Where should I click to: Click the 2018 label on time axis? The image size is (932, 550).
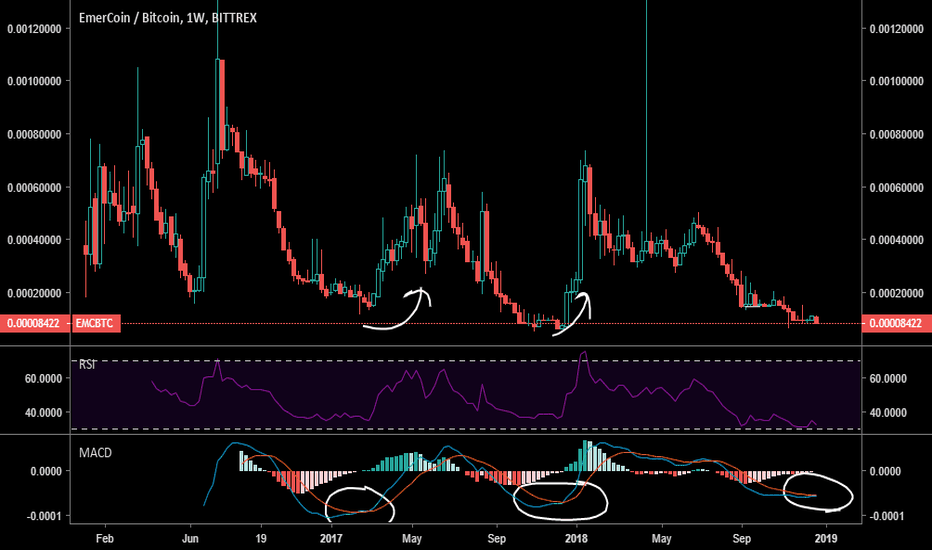pyautogui.click(x=576, y=539)
